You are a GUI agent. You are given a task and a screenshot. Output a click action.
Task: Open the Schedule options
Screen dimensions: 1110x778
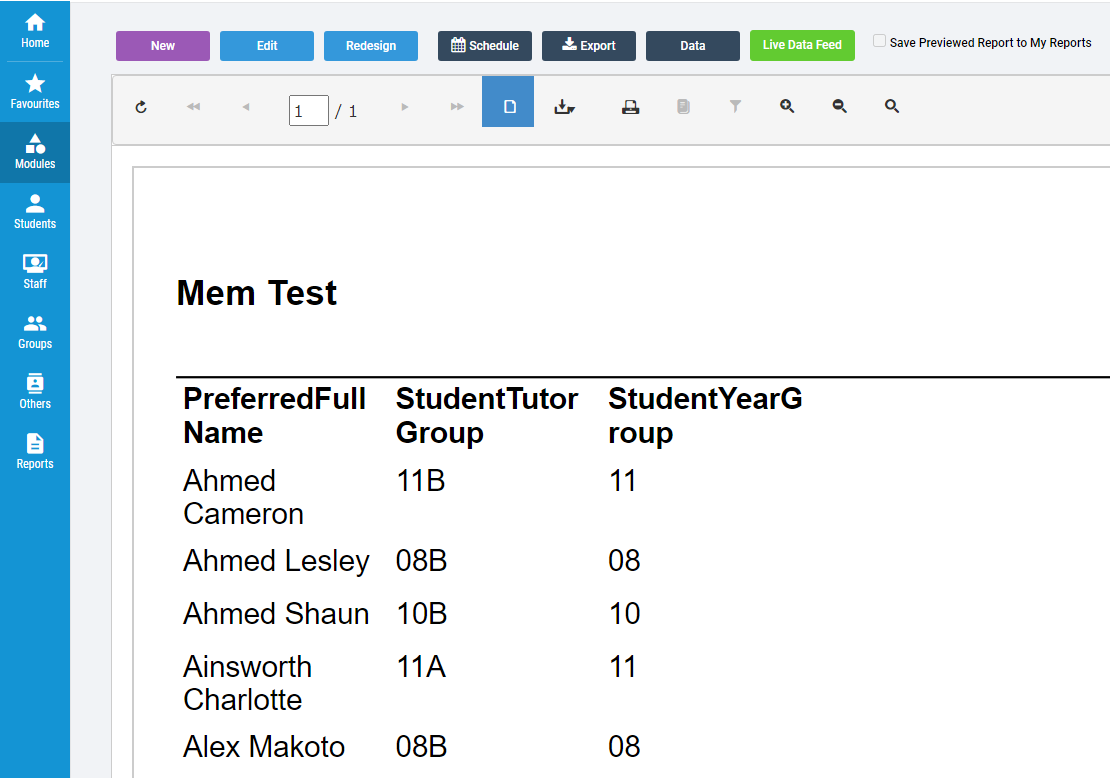point(484,45)
